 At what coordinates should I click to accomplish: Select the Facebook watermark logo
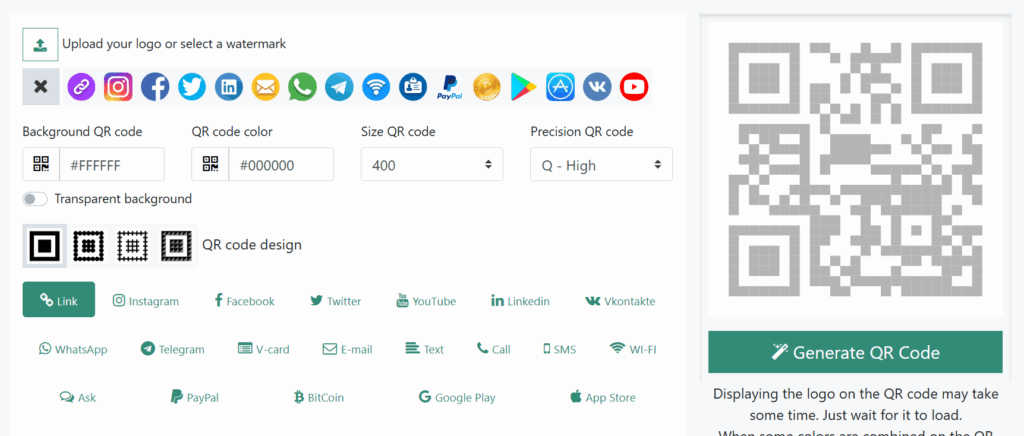tap(155, 86)
